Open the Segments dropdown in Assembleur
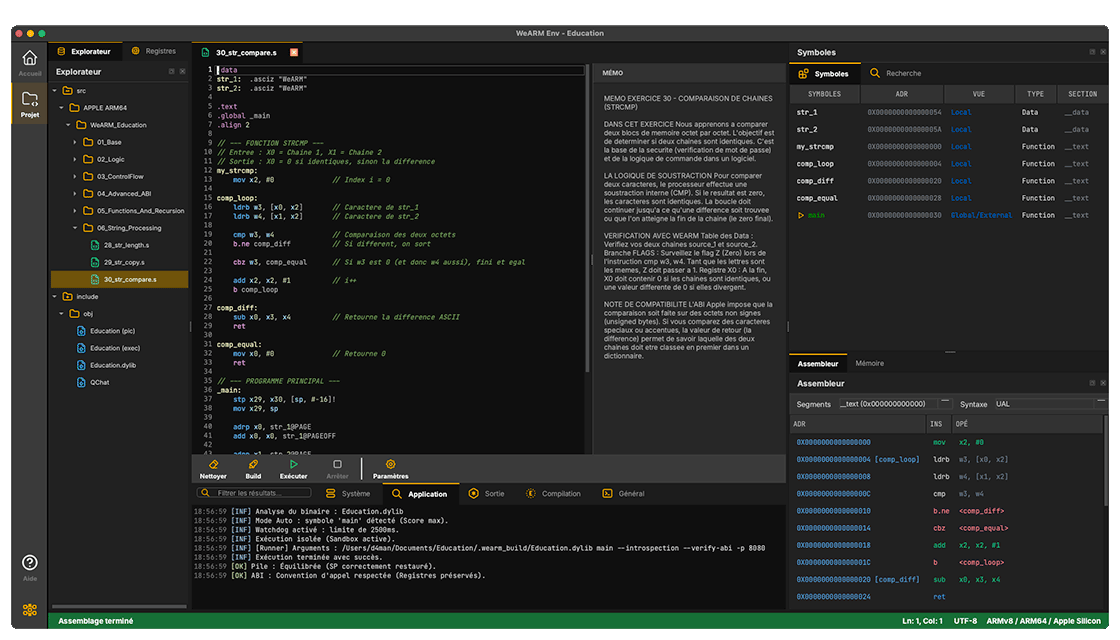 coord(891,404)
